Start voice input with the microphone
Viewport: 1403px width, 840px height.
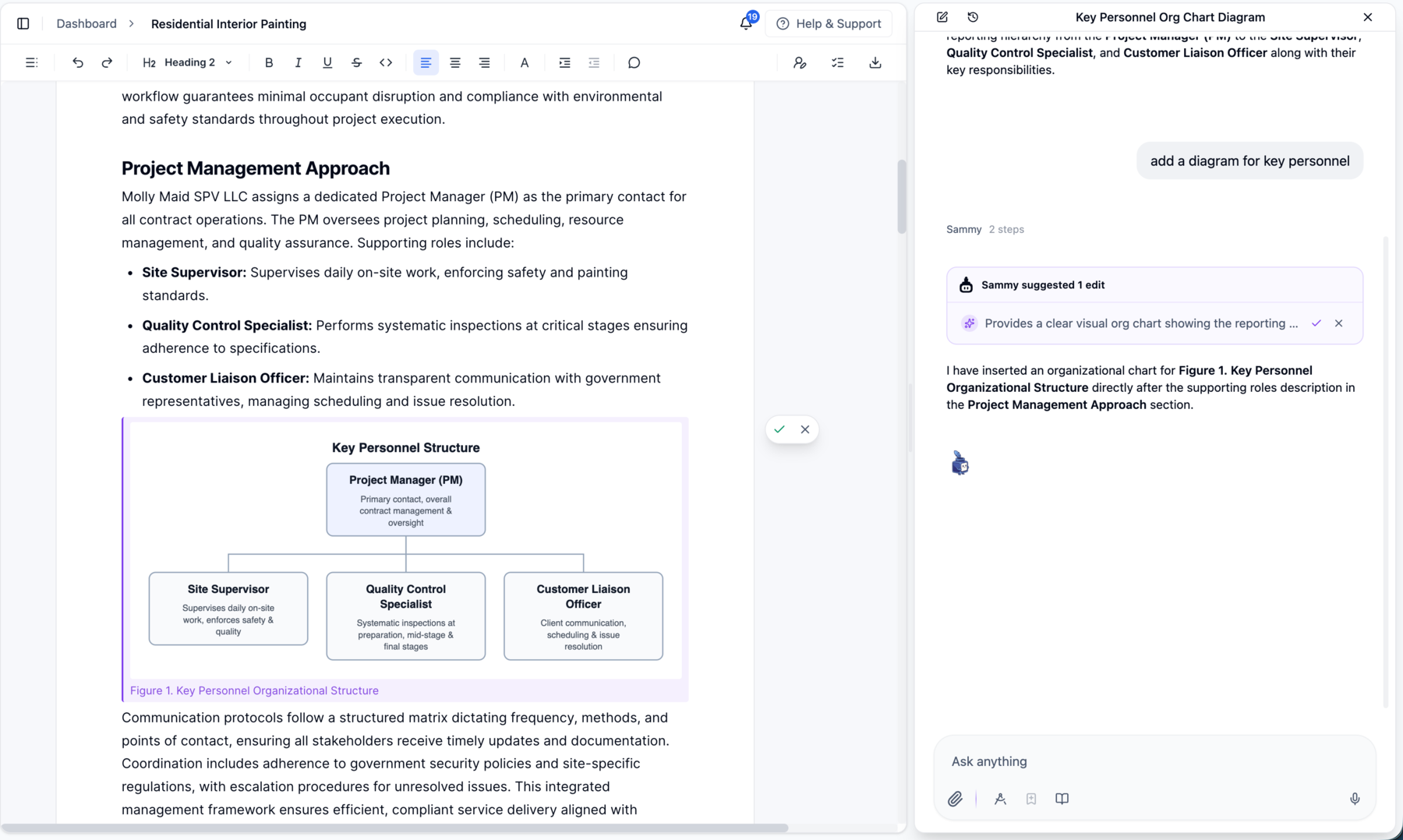tap(1355, 799)
